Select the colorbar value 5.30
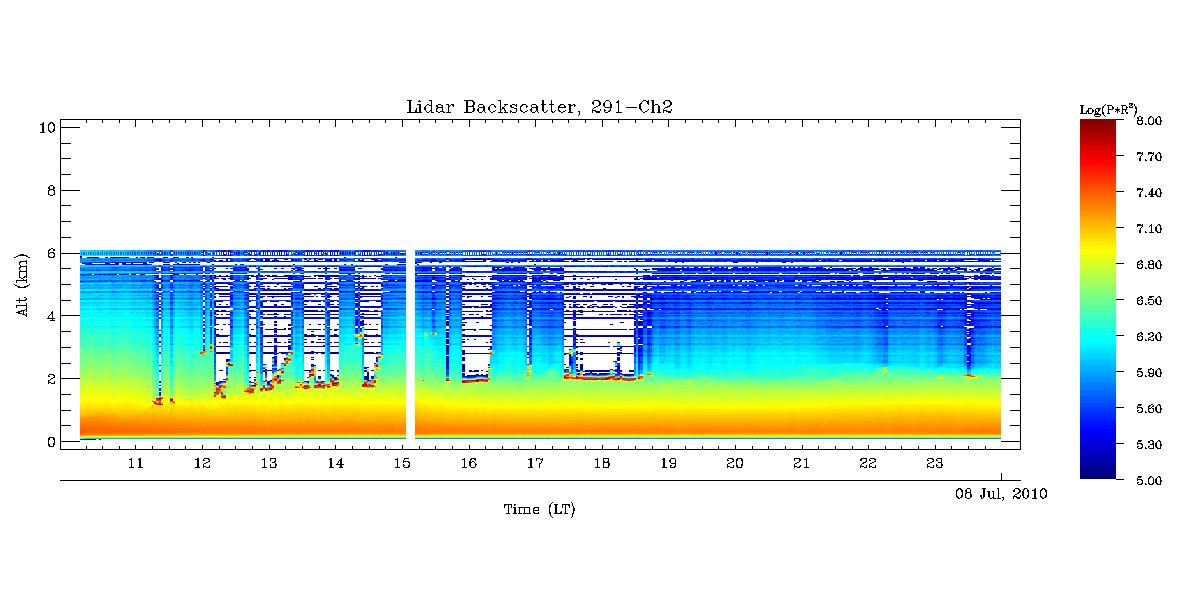The image size is (1200, 600). 1149,445
